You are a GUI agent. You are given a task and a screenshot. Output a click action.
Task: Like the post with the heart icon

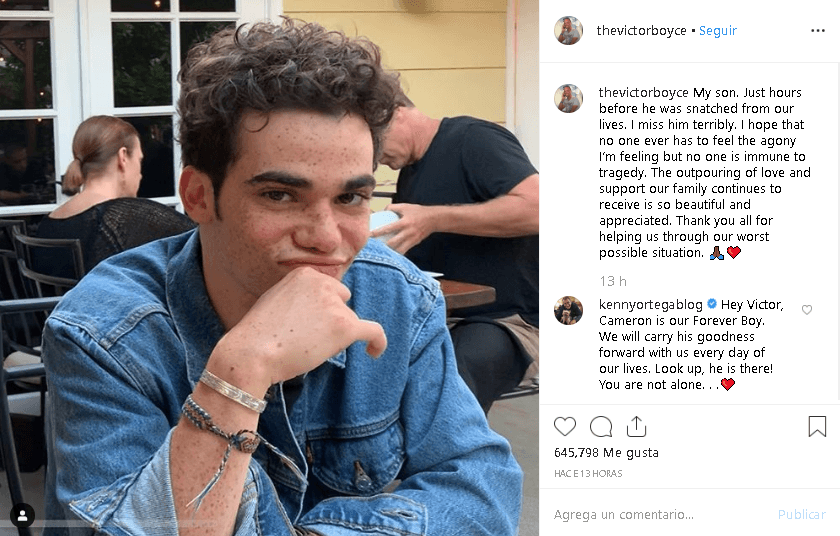(x=565, y=427)
